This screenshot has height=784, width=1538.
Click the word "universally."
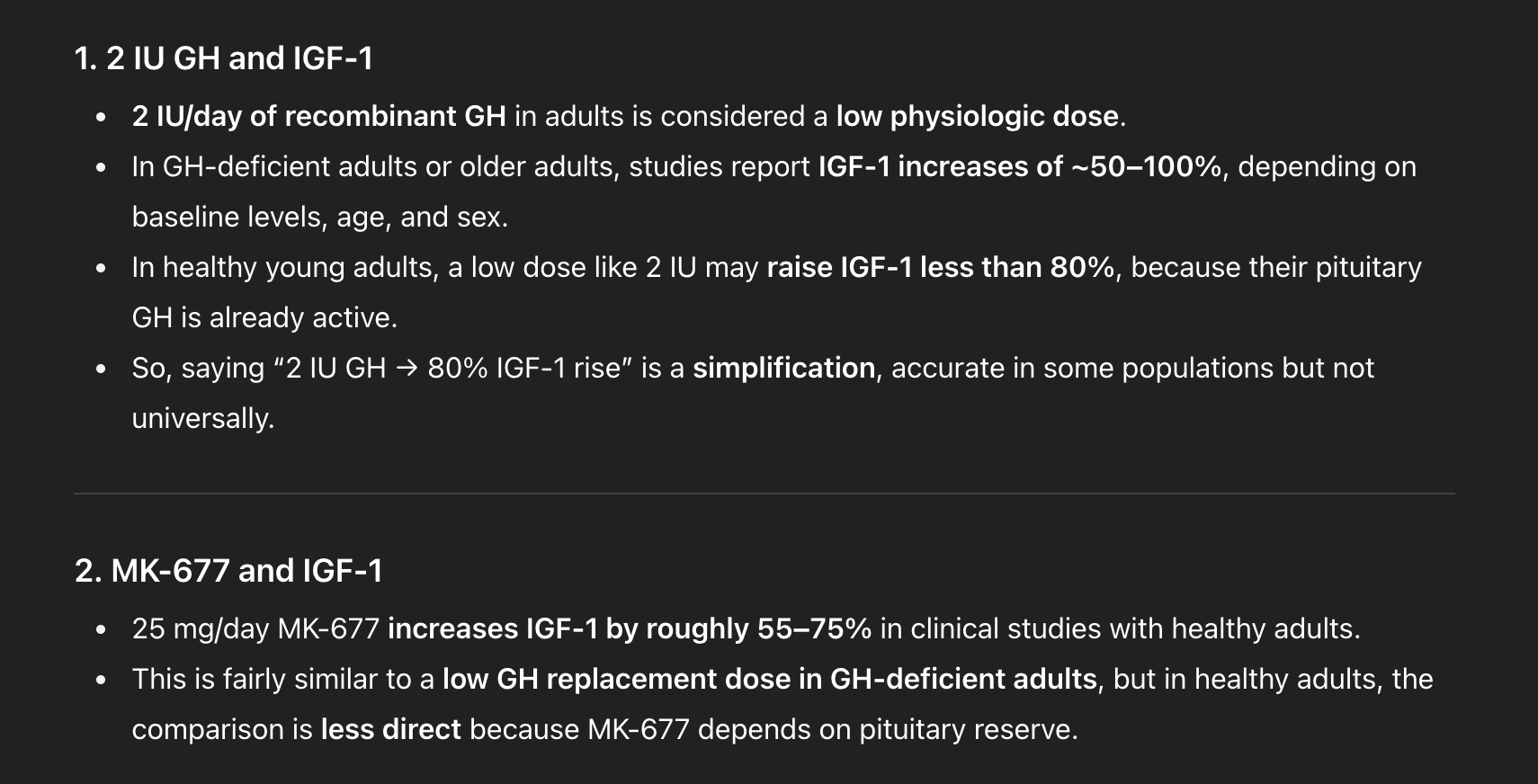click(202, 418)
